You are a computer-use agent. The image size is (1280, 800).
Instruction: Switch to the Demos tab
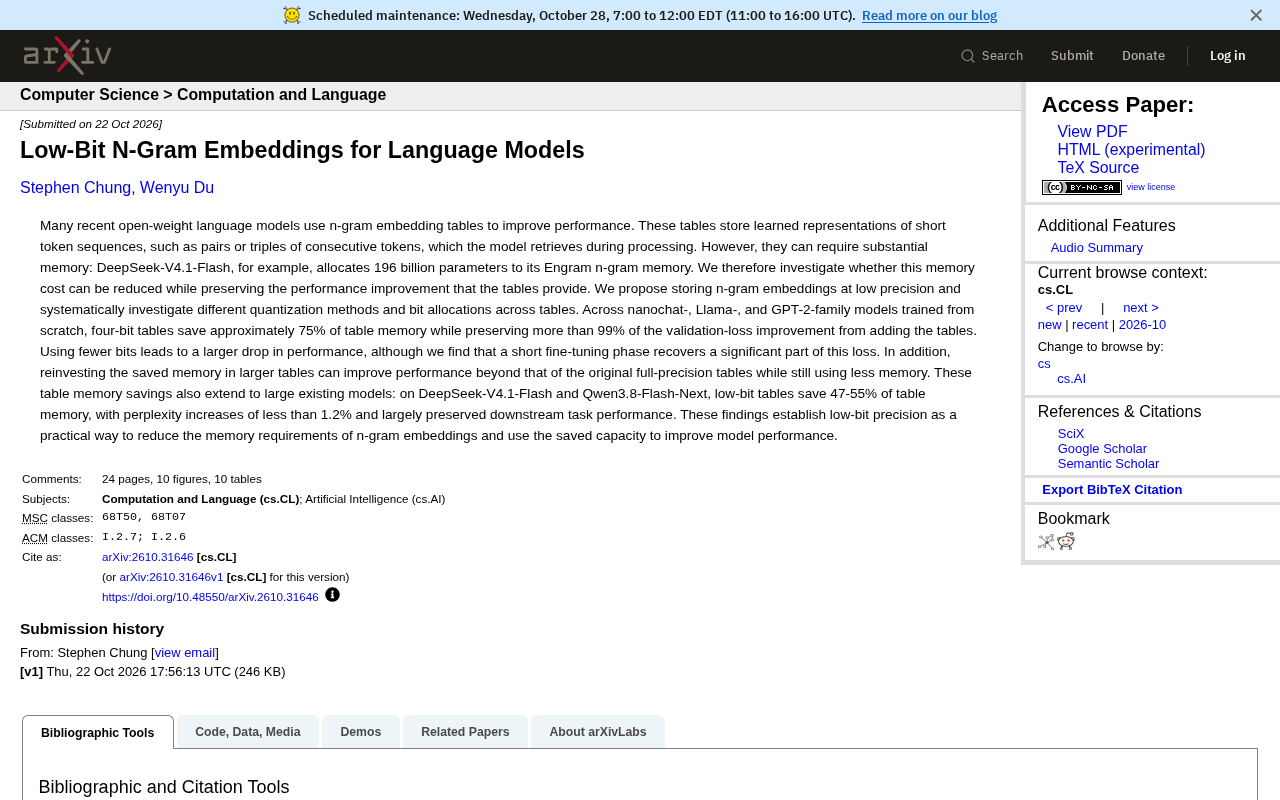(x=361, y=732)
